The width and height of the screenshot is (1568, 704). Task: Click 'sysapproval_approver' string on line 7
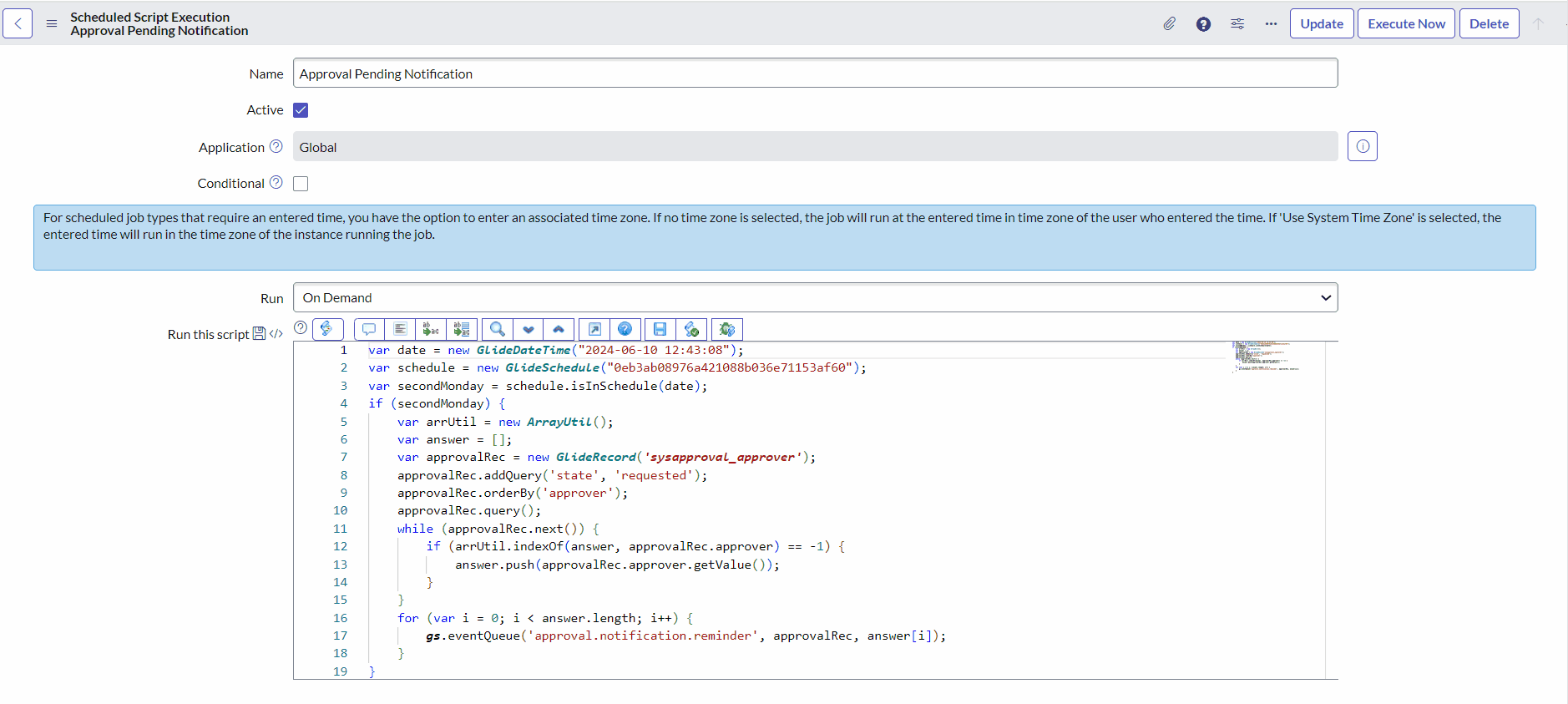pyautogui.click(x=723, y=457)
